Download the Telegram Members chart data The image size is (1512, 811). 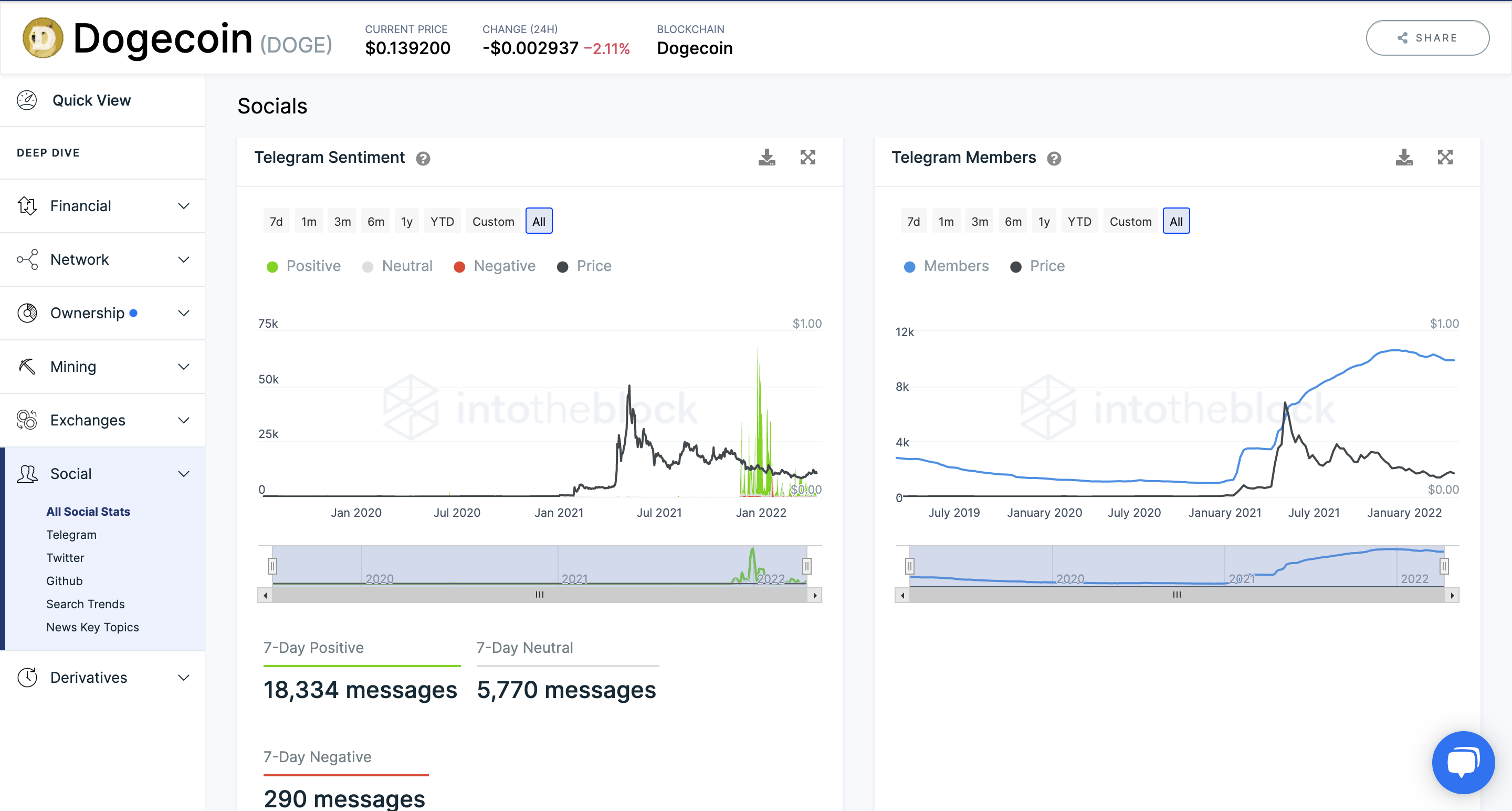(x=1404, y=158)
